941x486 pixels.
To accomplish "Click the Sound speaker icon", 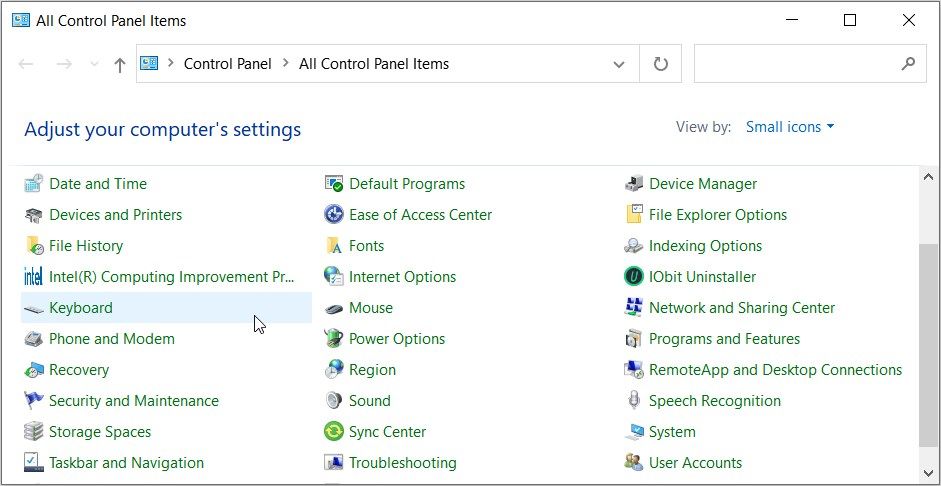I will click(334, 401).
